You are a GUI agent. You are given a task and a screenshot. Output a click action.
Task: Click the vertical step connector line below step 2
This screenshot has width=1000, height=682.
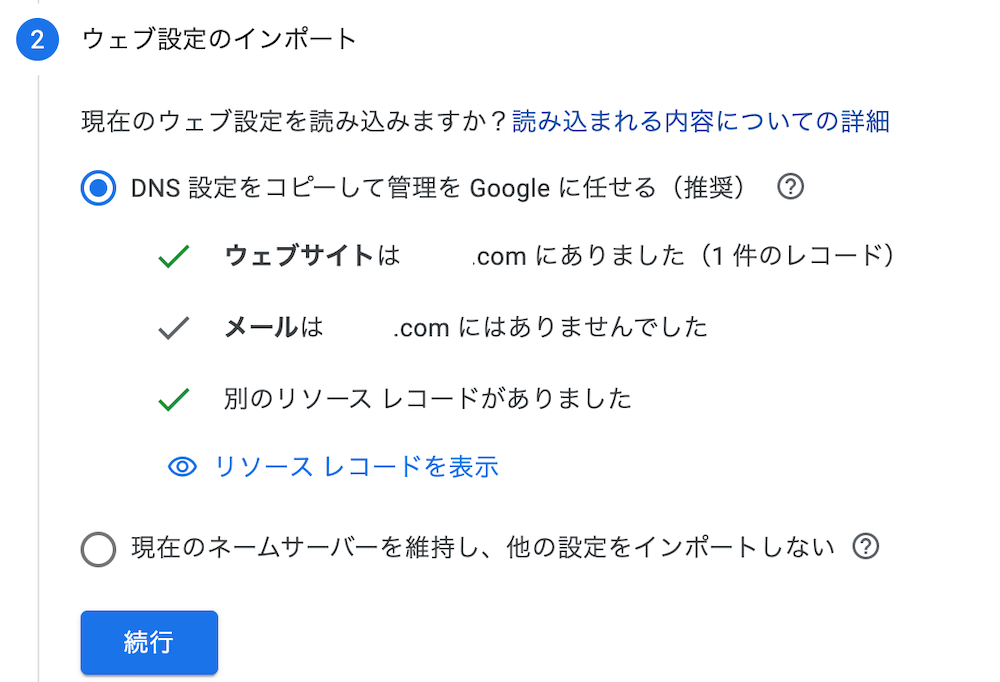(38, 378)
